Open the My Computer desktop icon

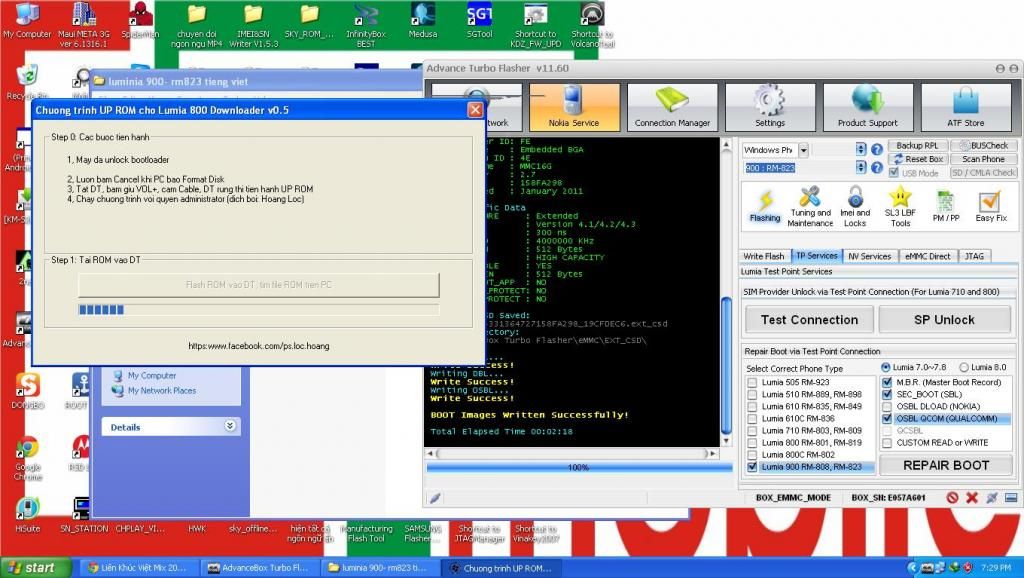[x=27, y=22]
